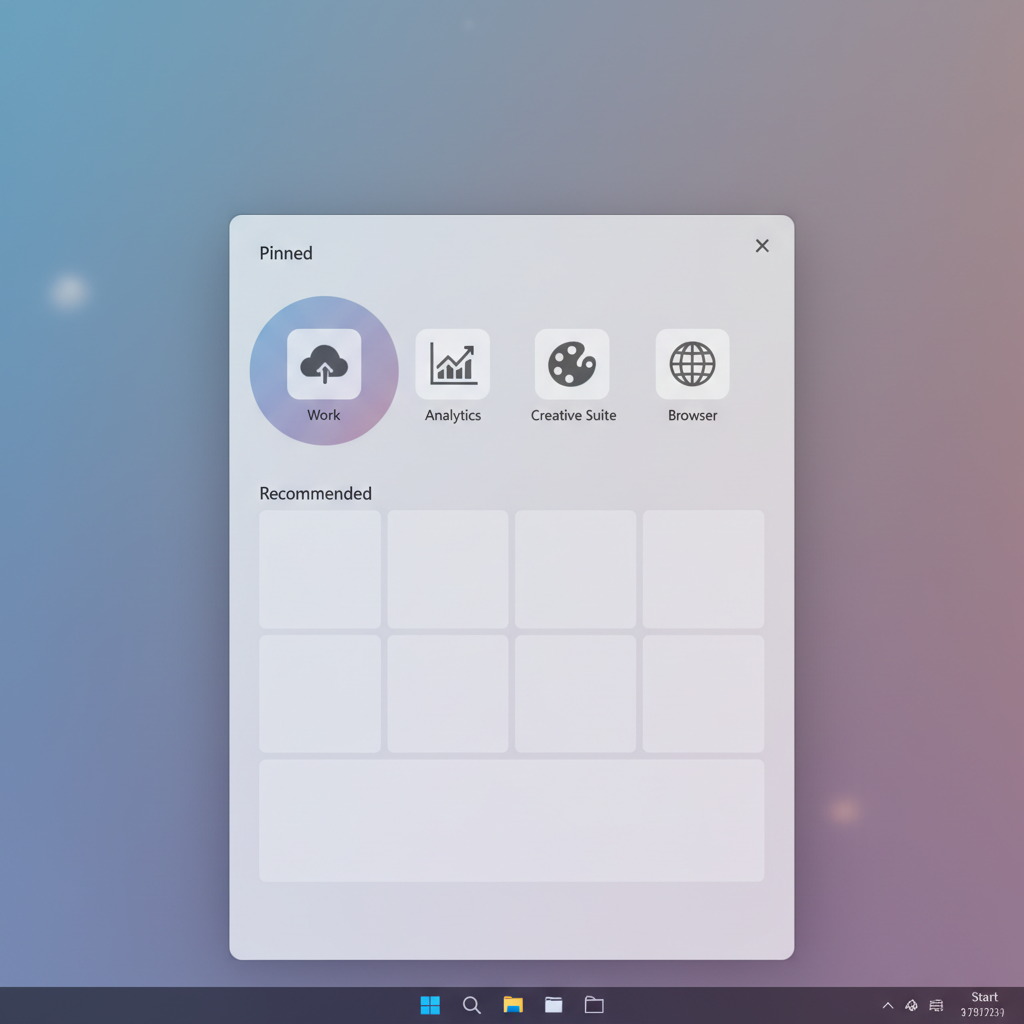
Task: Select the last tile in Recommended grid
Action: 702,692
